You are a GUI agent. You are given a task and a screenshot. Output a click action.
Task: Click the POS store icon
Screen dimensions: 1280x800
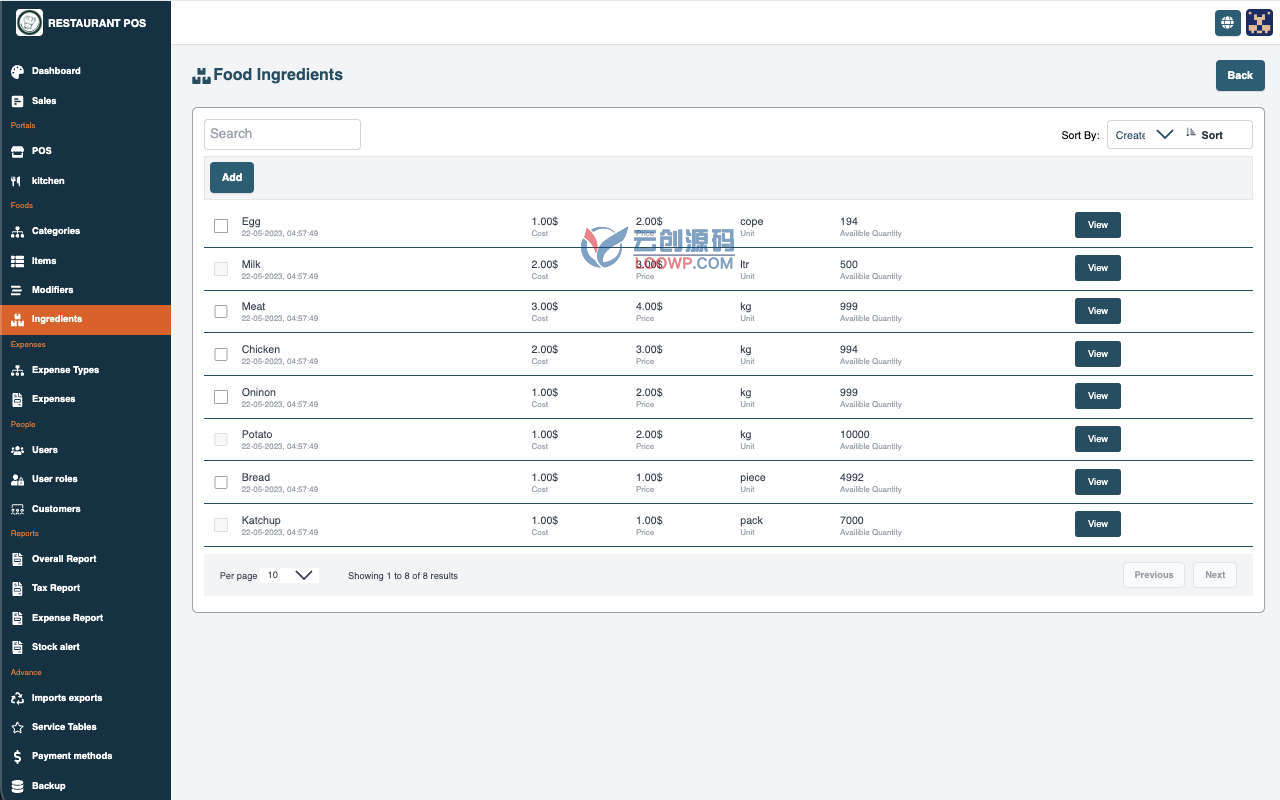[x=17, y=151]
